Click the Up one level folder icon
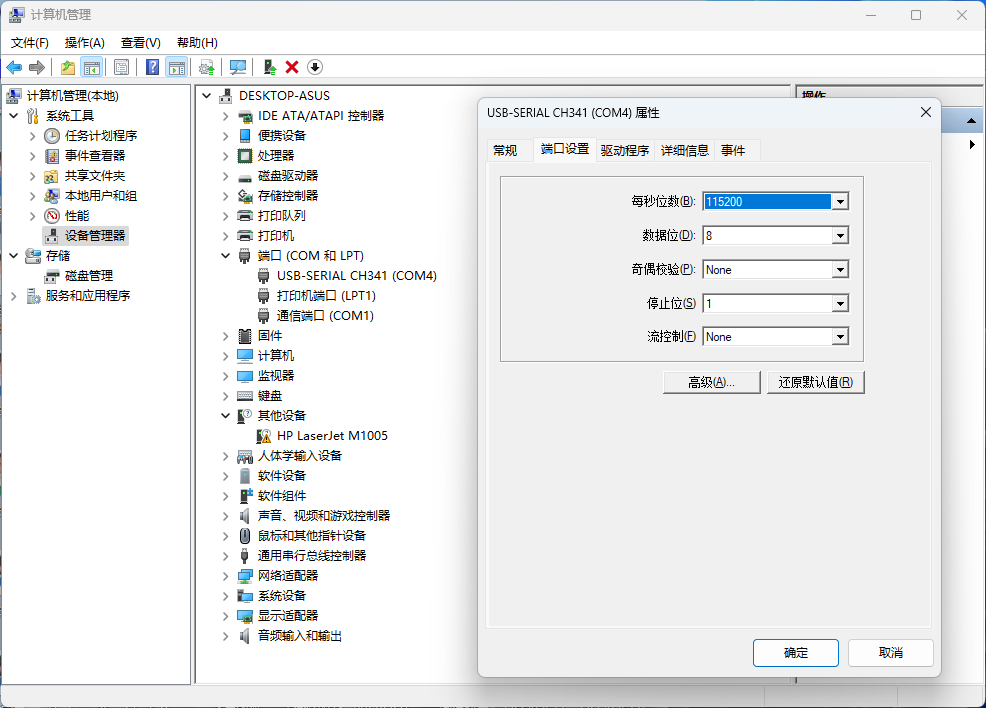 pyautogui.click(x=68, y=67)
